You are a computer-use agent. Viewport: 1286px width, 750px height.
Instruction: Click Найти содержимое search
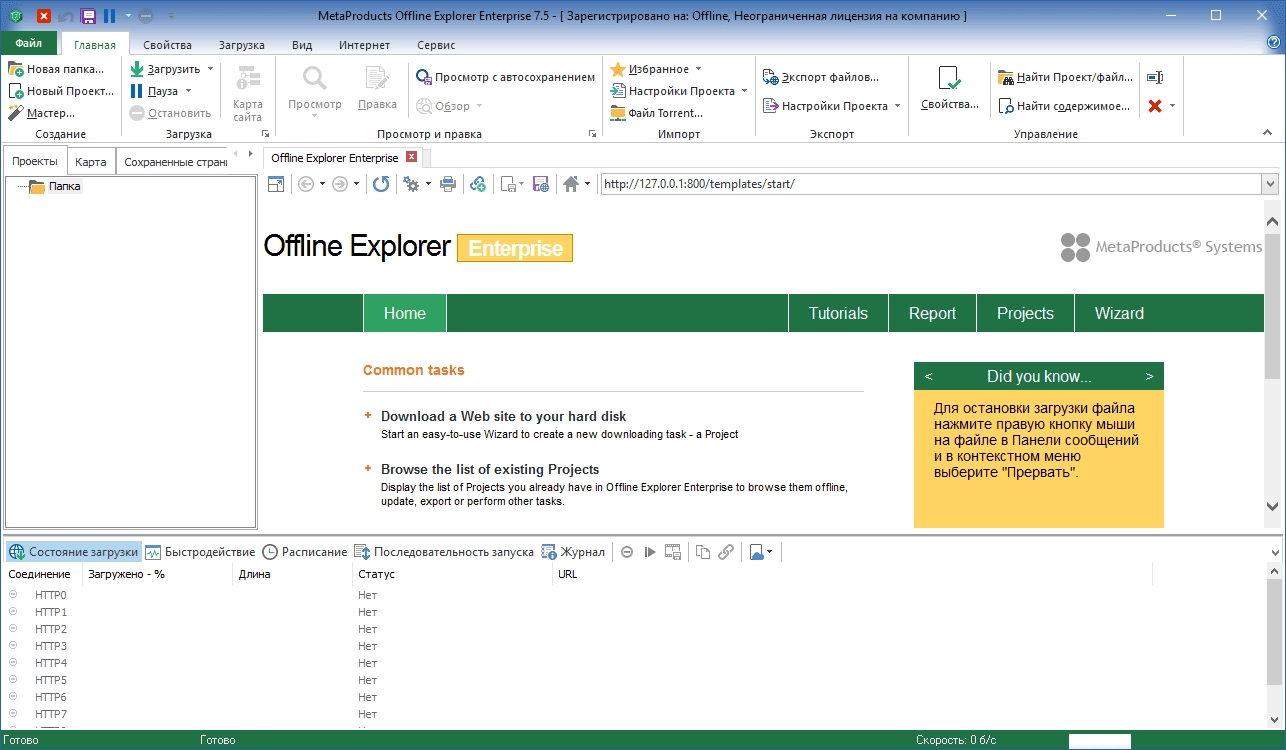1065,106
